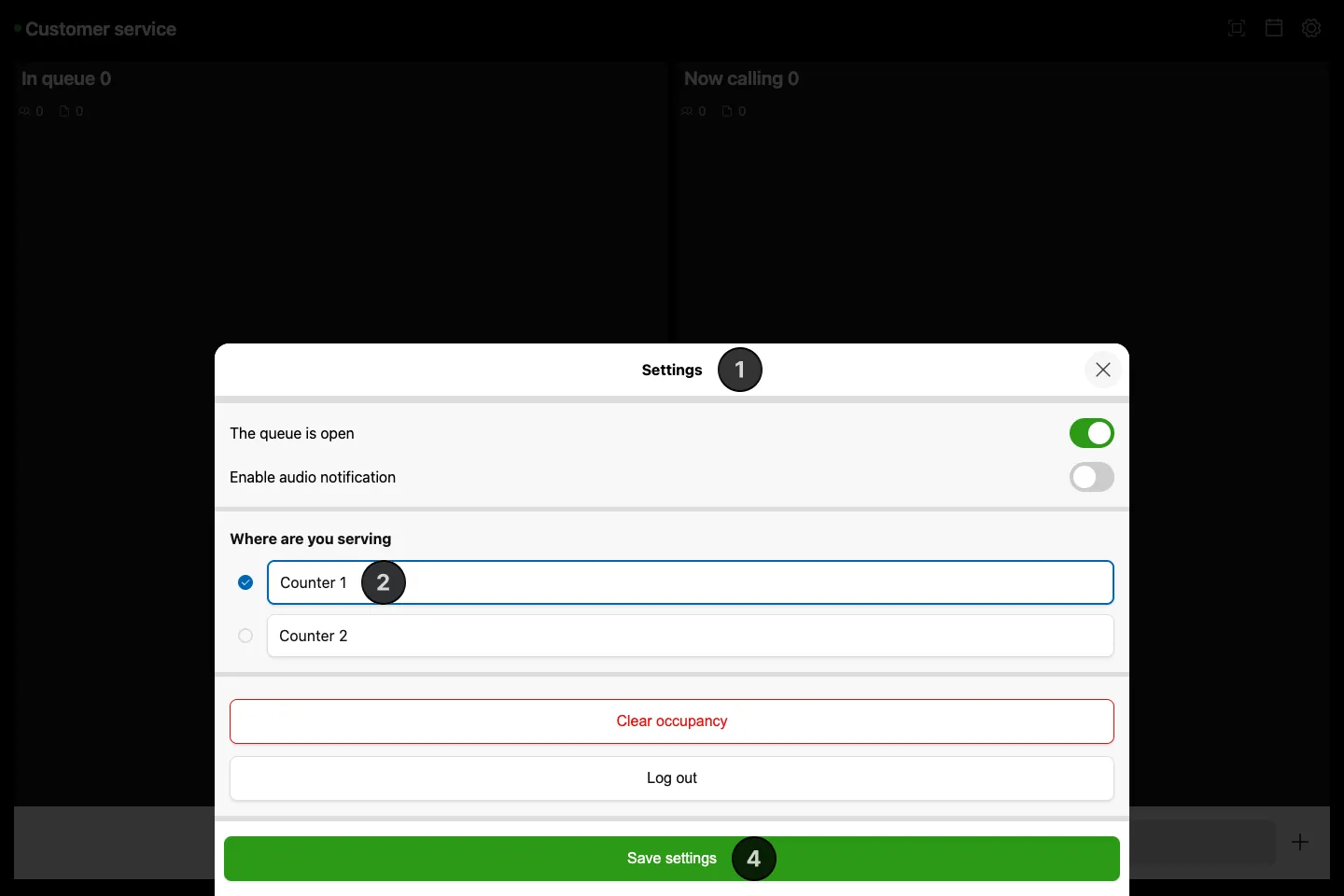Click the 'Now calling 0' heading
Screen dimensions: 1344x896
click(741, 78)
